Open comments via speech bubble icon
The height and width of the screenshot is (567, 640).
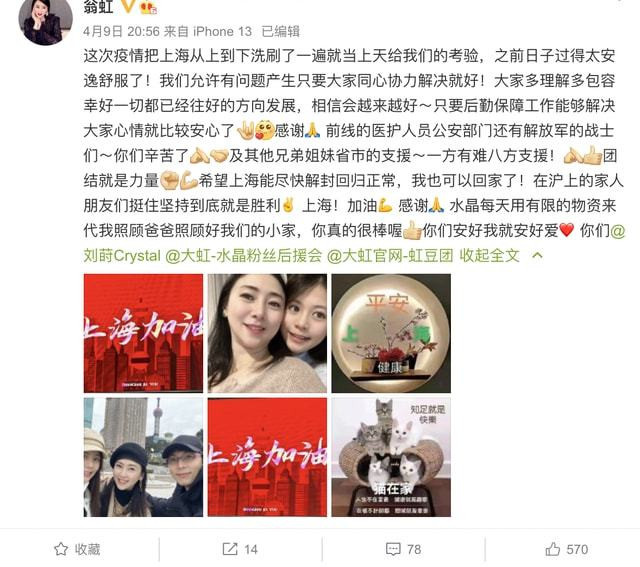pos(393,549)
